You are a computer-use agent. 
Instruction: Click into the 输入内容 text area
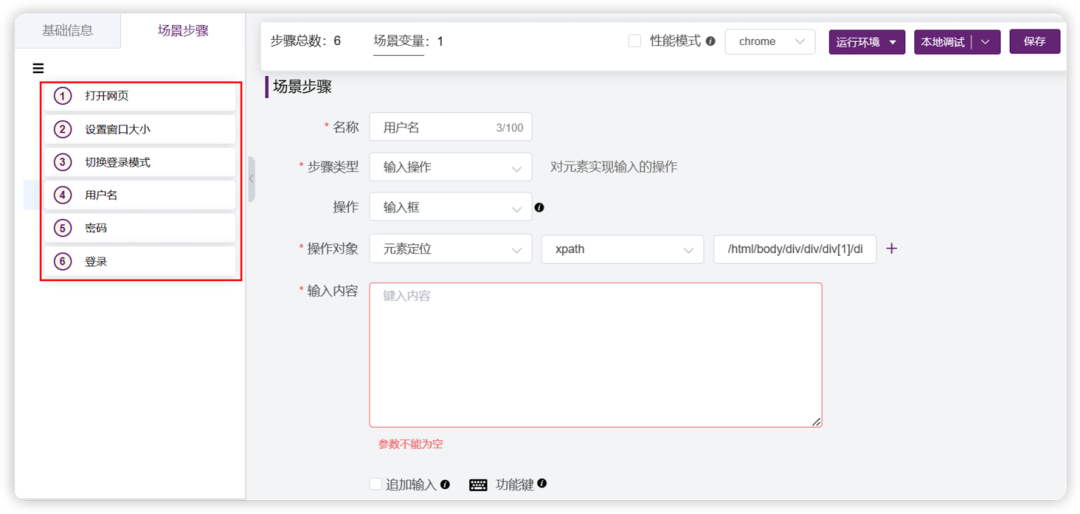(596, 355)
